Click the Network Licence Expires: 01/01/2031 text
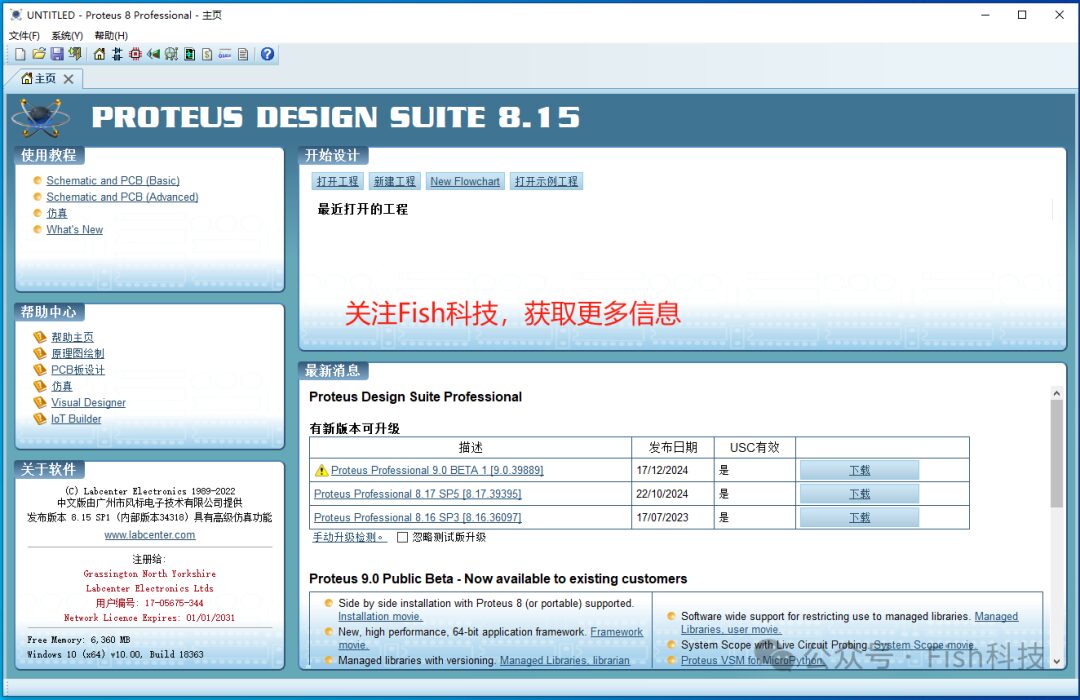Screen dimensions: 1080x700 tap(149, 618)
